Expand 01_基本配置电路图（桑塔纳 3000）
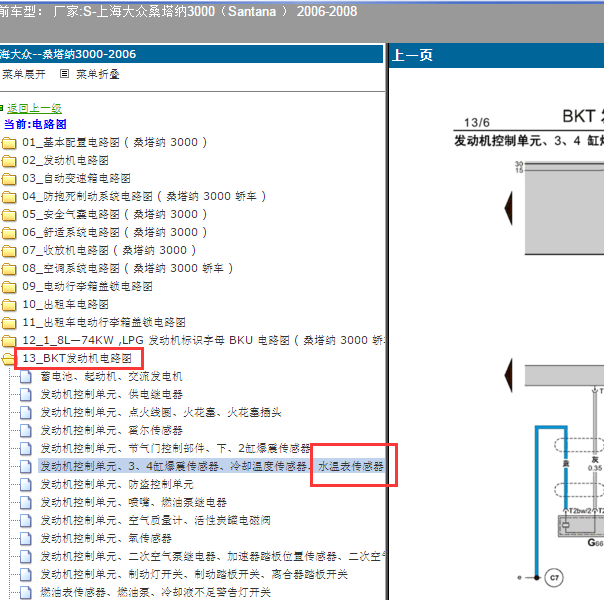Screen dimensions: 604x600 click(114, 142)
